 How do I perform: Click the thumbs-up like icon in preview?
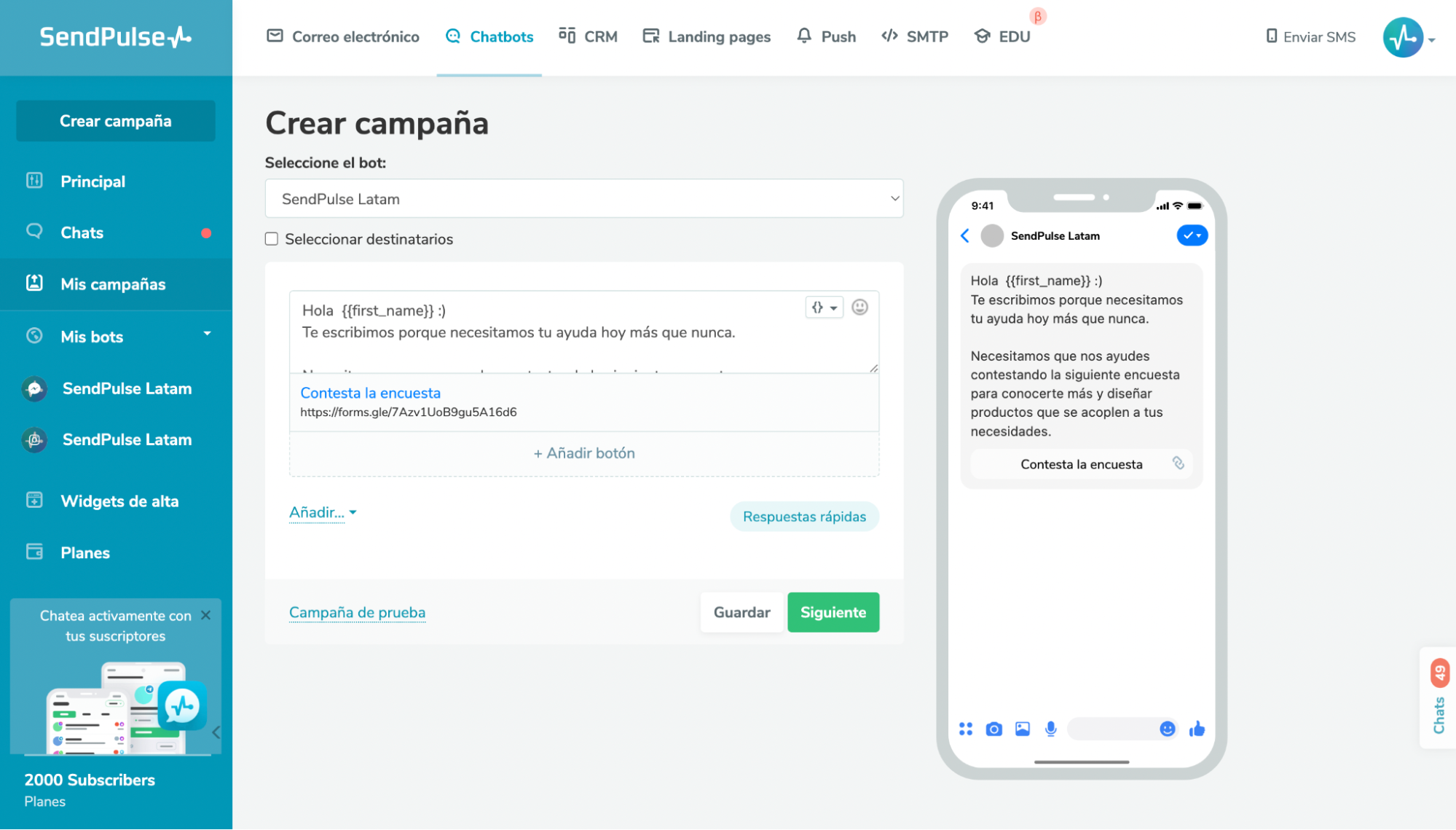coord(1197,729)
